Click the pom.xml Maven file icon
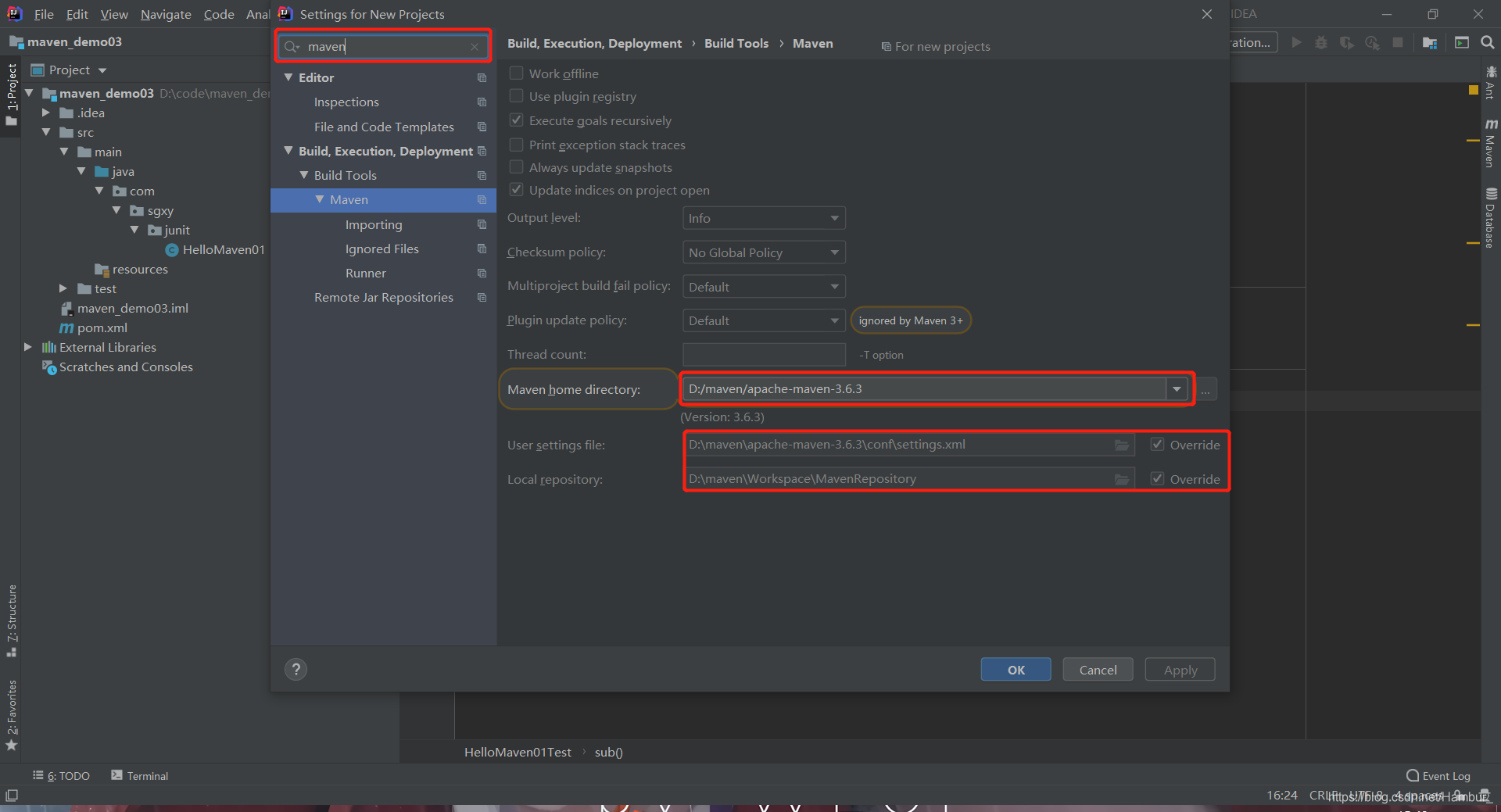Screen dimensions: 1501x812 point(67,328)
